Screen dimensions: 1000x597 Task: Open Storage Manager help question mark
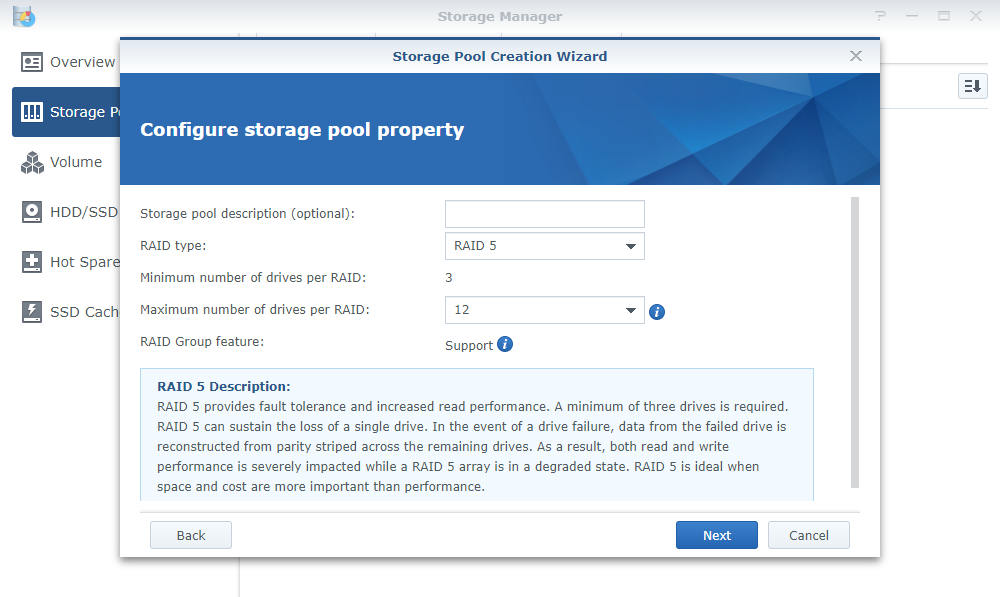(881, 16)
